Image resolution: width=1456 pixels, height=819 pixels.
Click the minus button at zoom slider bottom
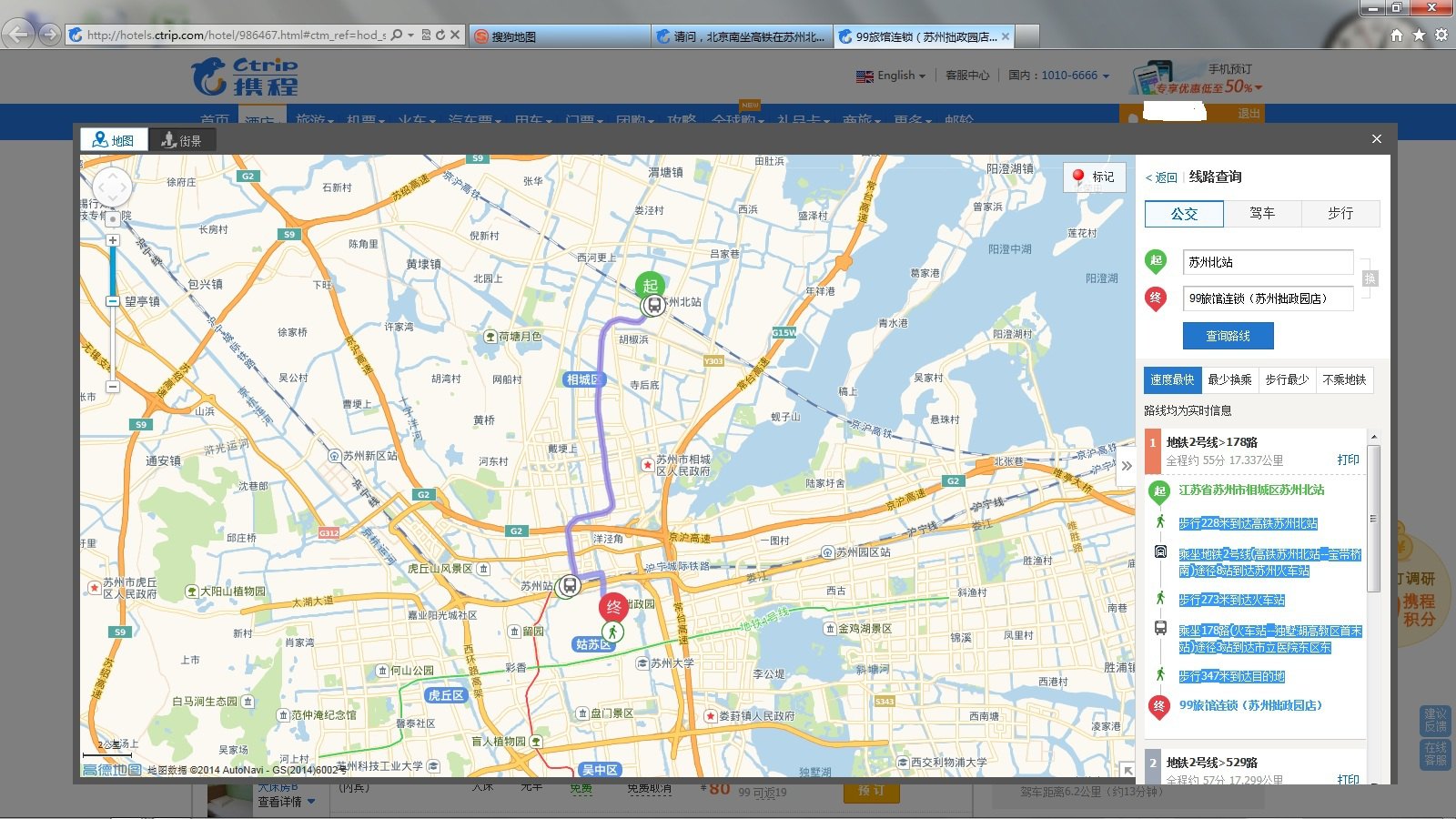pos(112,387)
